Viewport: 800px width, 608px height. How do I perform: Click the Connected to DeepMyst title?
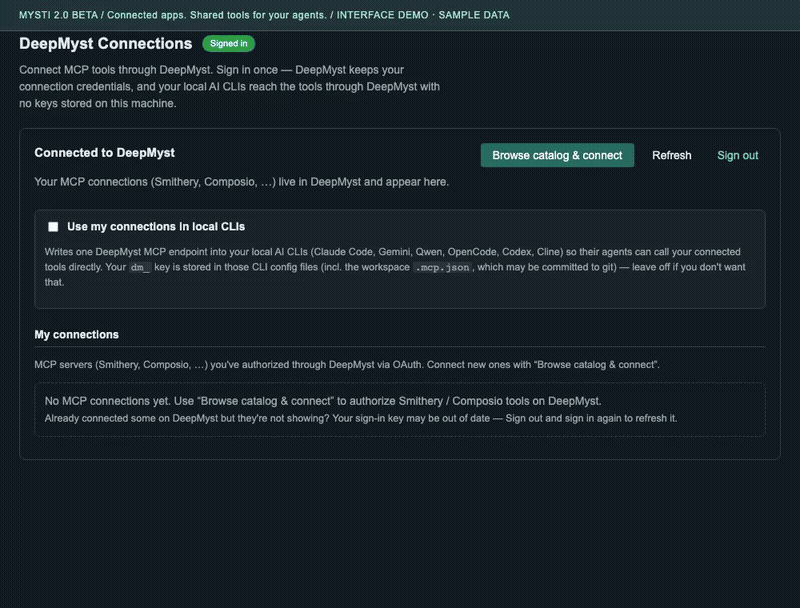pos(105,153)
